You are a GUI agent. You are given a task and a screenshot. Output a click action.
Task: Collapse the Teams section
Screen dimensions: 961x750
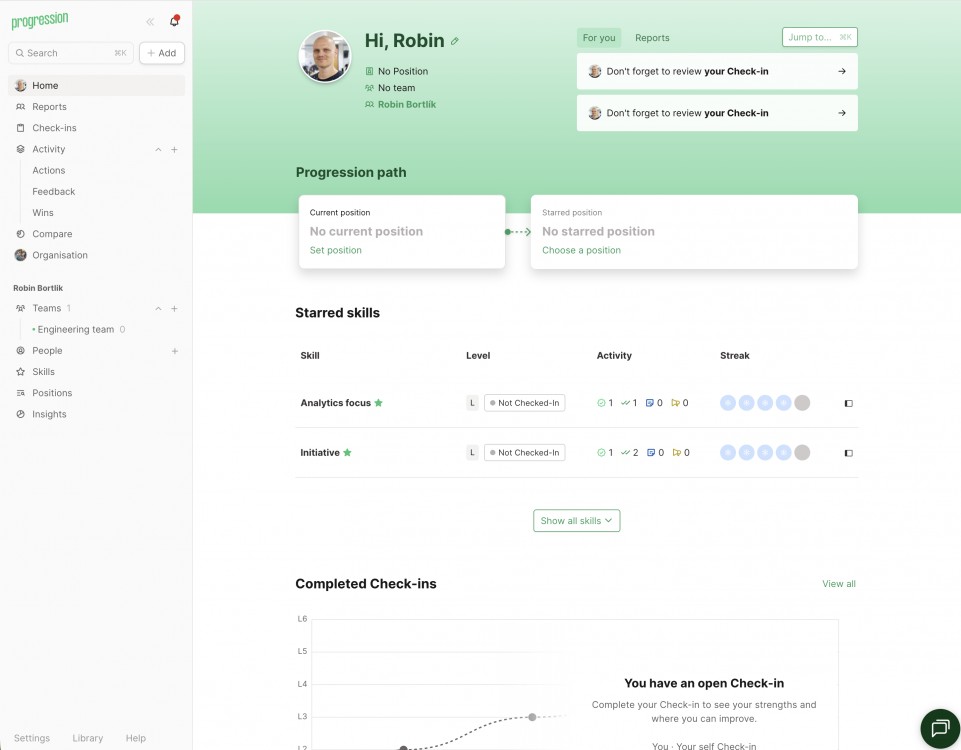point(157,308)
